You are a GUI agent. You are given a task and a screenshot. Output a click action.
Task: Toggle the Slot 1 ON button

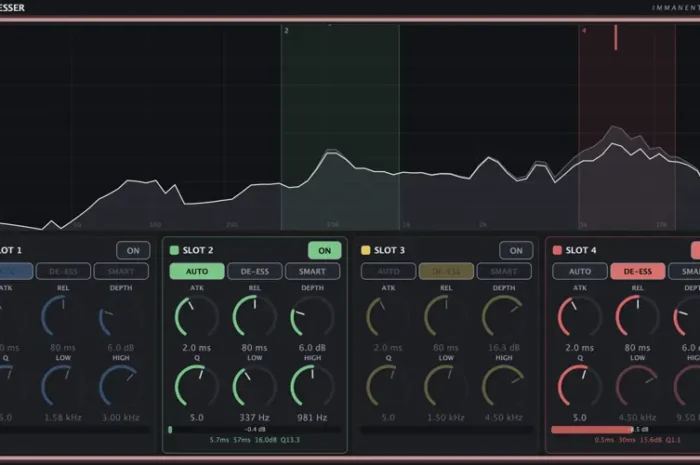[133, 250]
